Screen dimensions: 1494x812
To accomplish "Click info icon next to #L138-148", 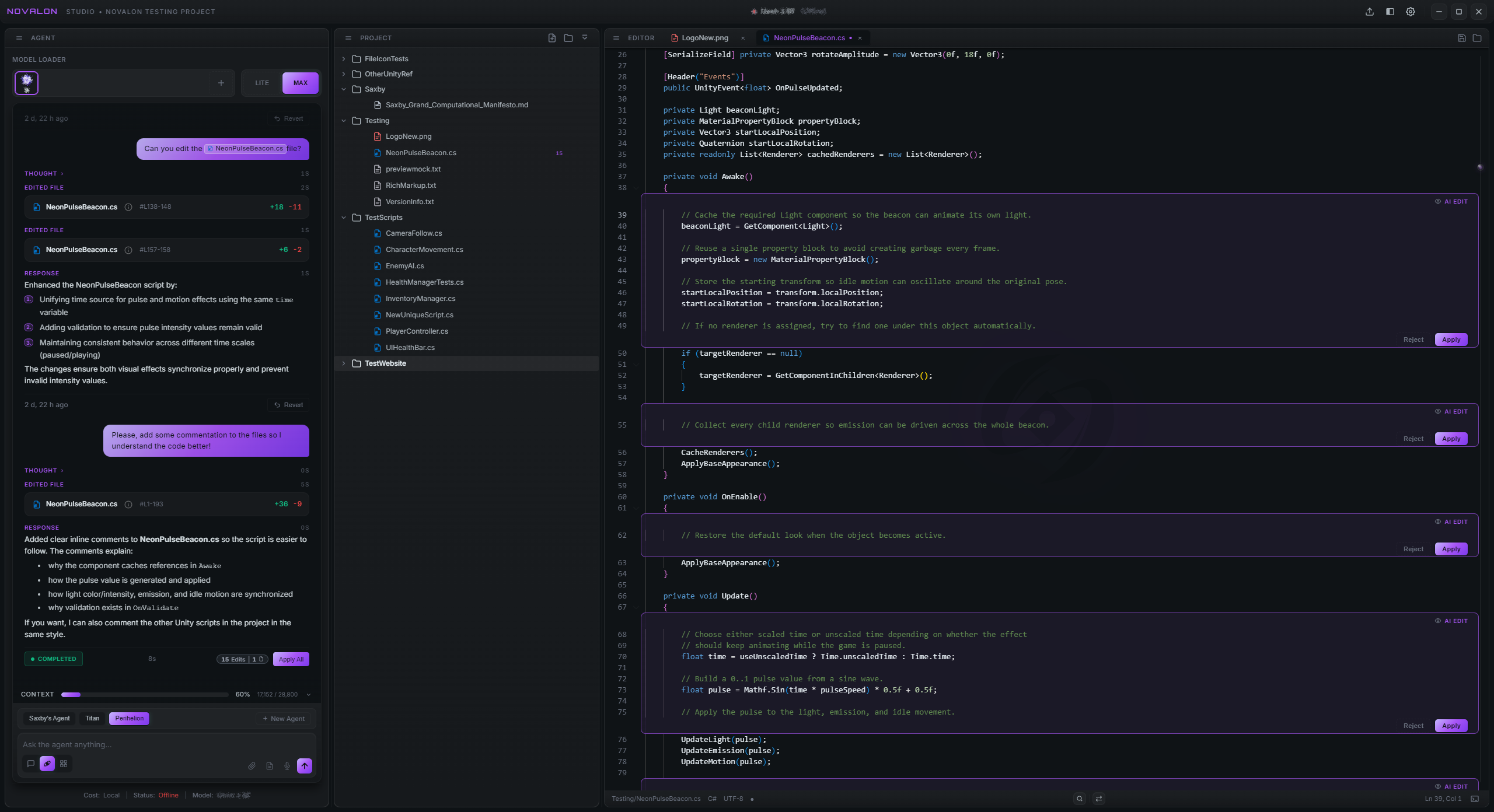I will 128,207.
